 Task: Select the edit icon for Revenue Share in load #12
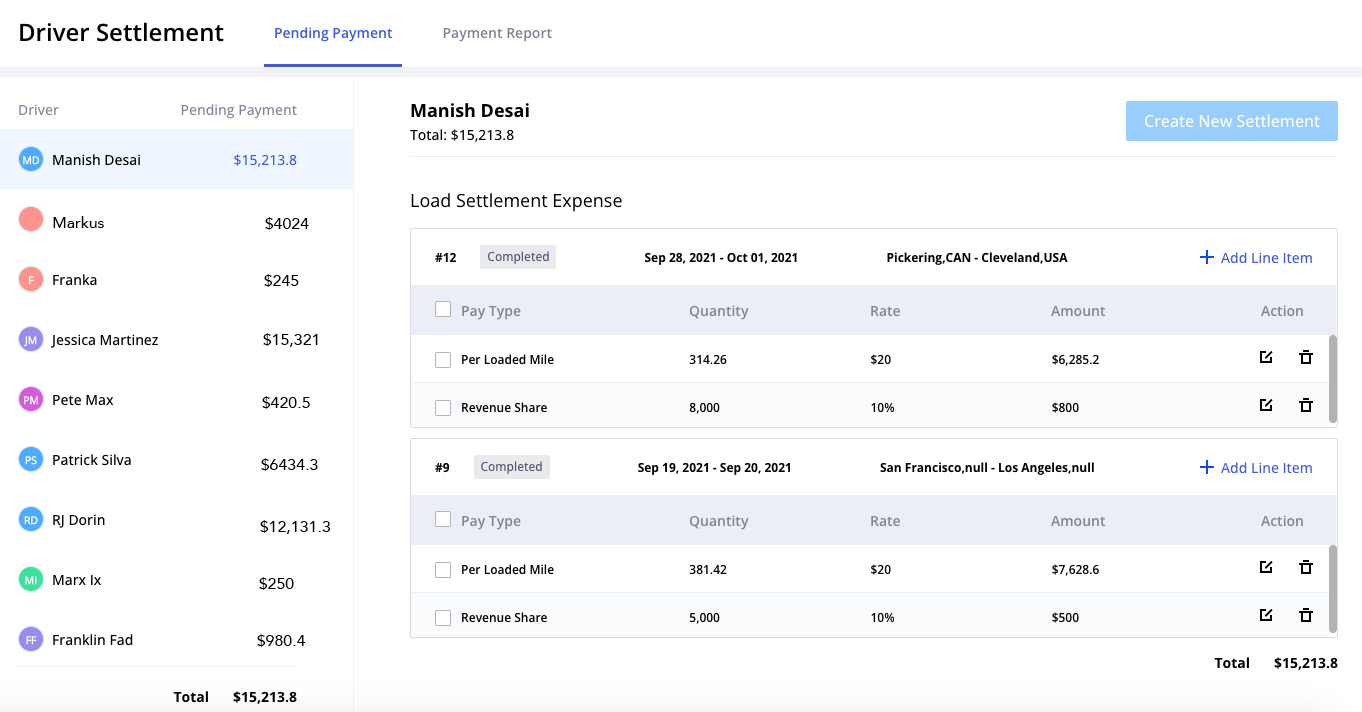point(1266,405)
